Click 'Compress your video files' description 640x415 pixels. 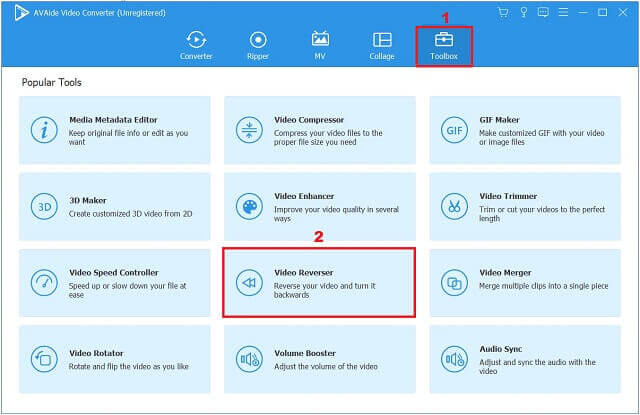[x=328, y=138]
